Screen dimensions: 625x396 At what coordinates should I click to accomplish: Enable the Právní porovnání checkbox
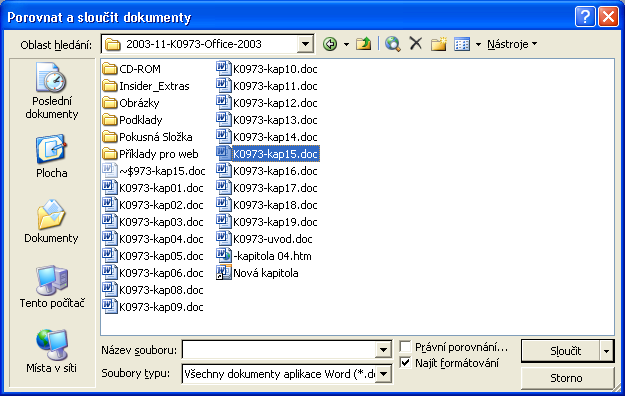[405, 347]
